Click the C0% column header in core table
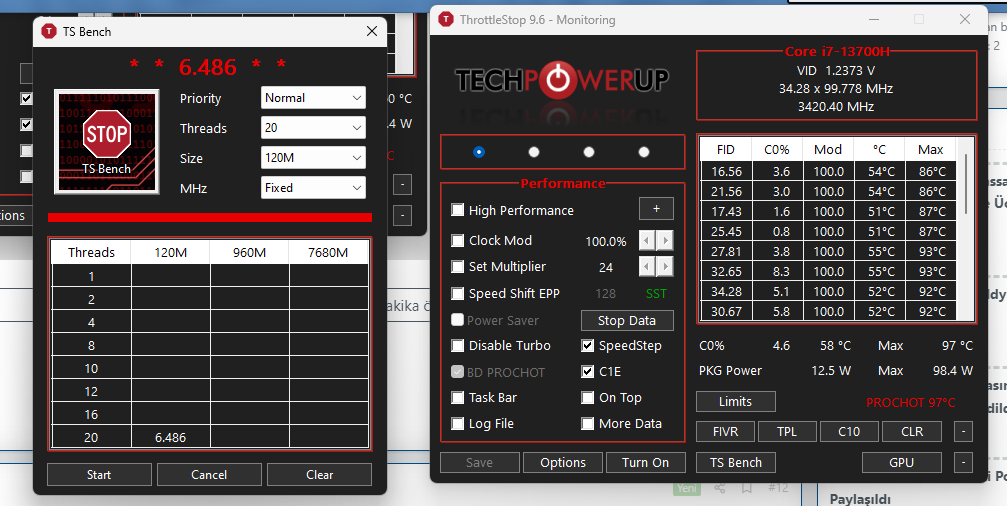 click(777, 150)
